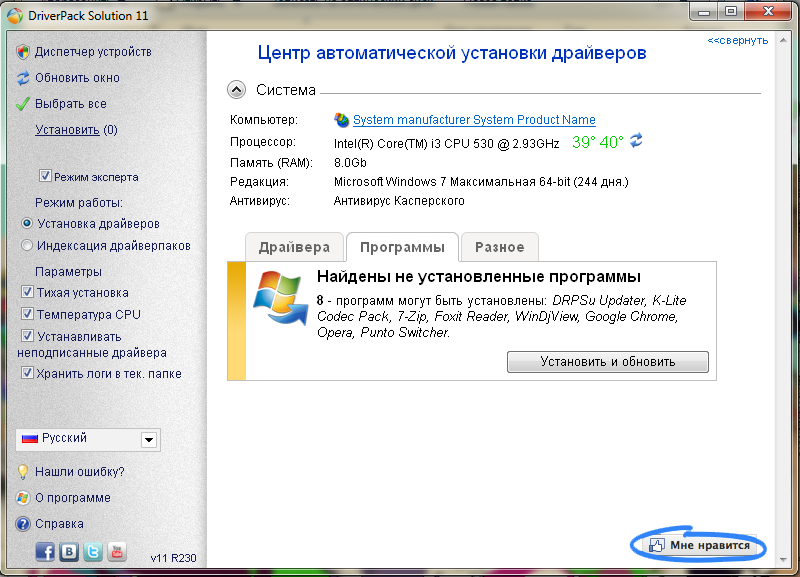
Task: Click Обновить окно text link
Action: 78,78
